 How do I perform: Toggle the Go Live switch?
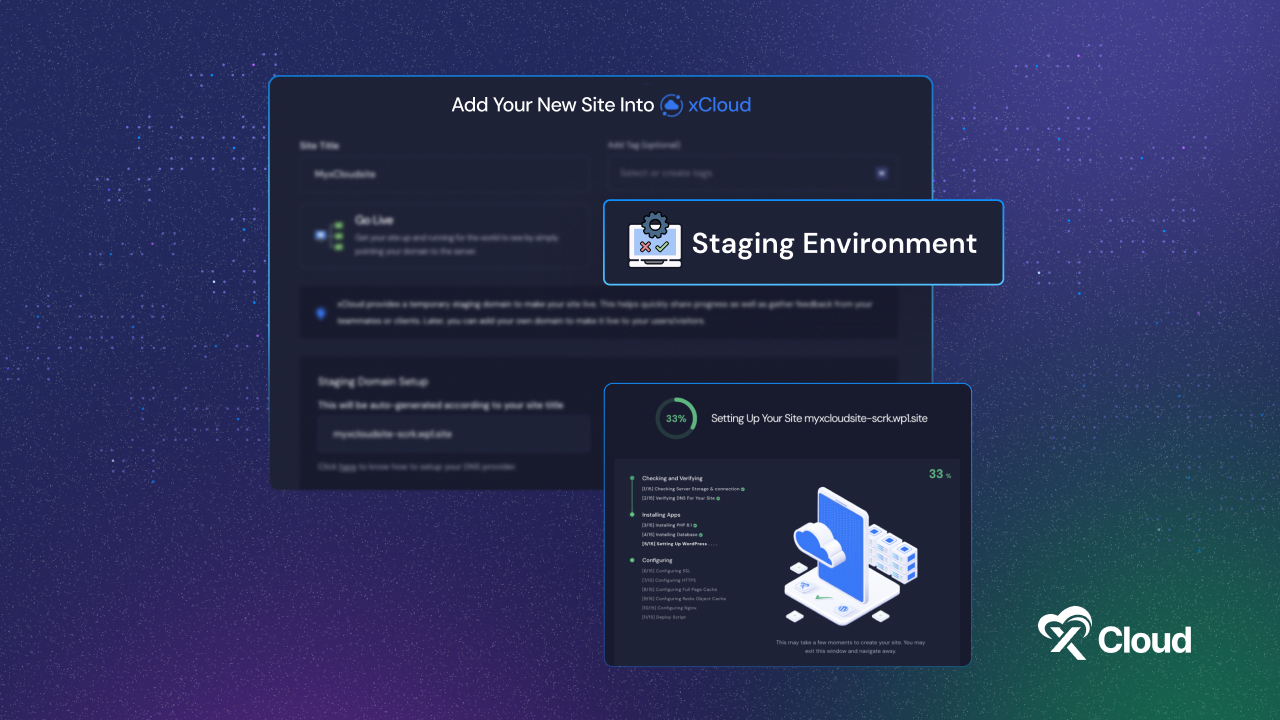pyautogui.click(x=320, y=235)
